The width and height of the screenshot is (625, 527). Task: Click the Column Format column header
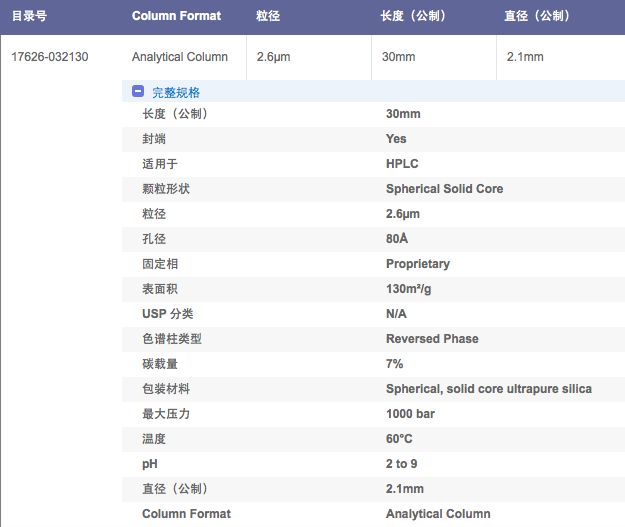(177, 16)
